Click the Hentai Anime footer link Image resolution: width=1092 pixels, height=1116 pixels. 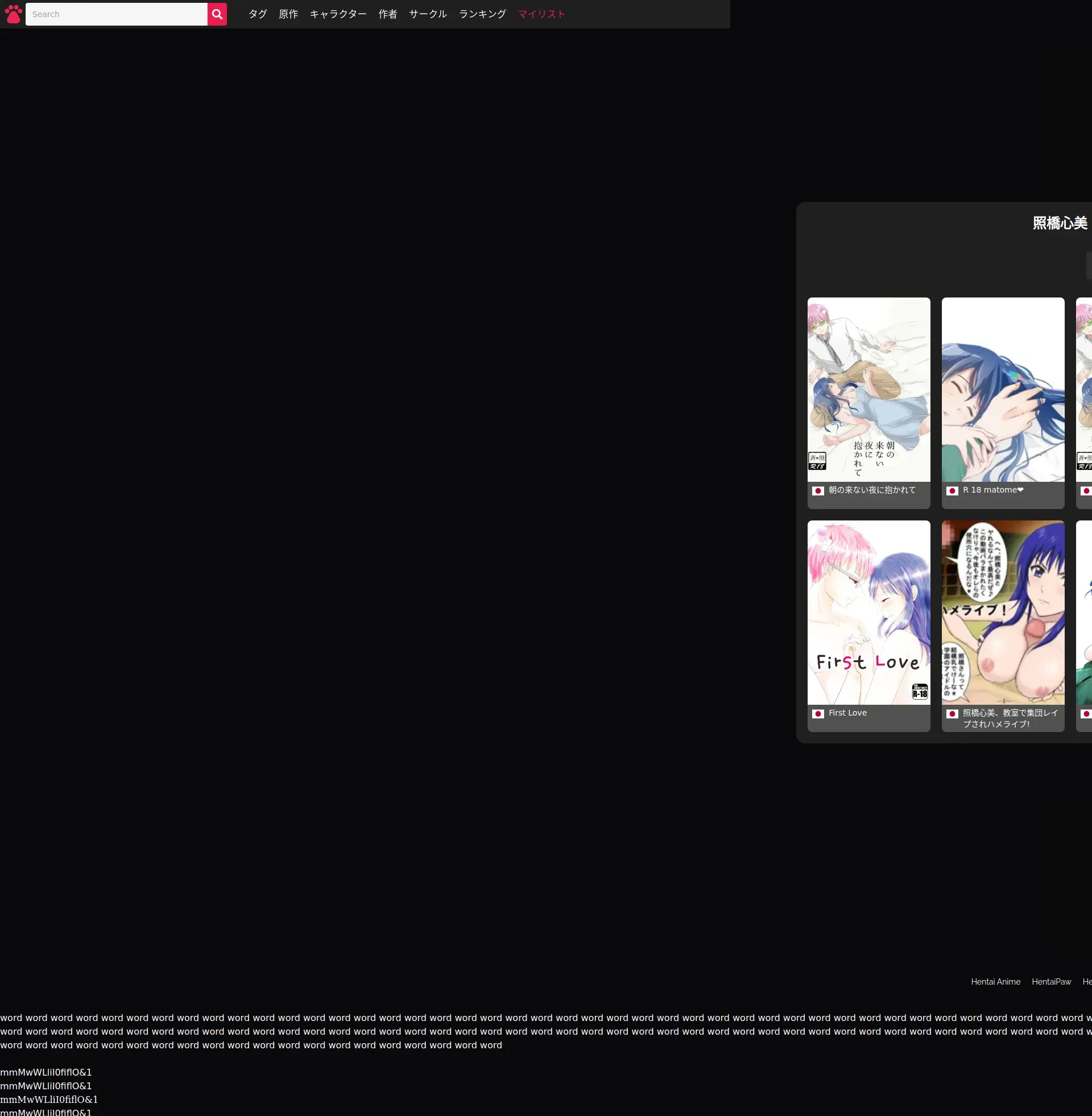tap(995, 982)
